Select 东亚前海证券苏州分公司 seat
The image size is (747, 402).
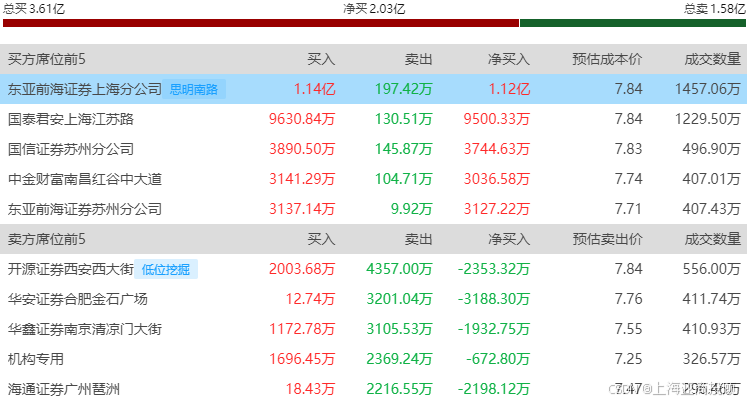tap(85, 209)
